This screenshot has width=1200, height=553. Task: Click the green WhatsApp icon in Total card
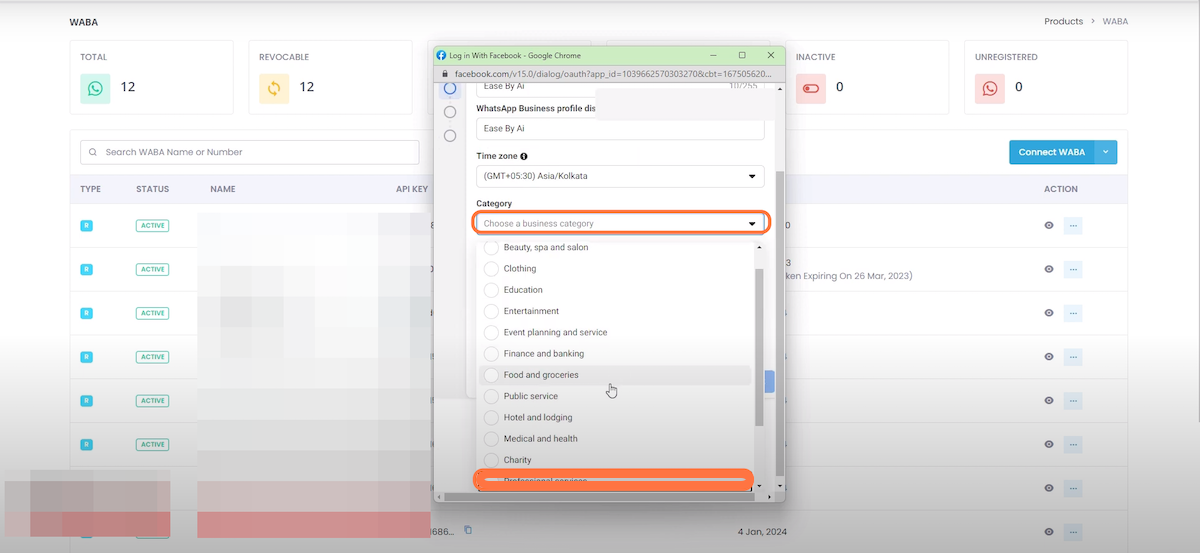point(95,88)
